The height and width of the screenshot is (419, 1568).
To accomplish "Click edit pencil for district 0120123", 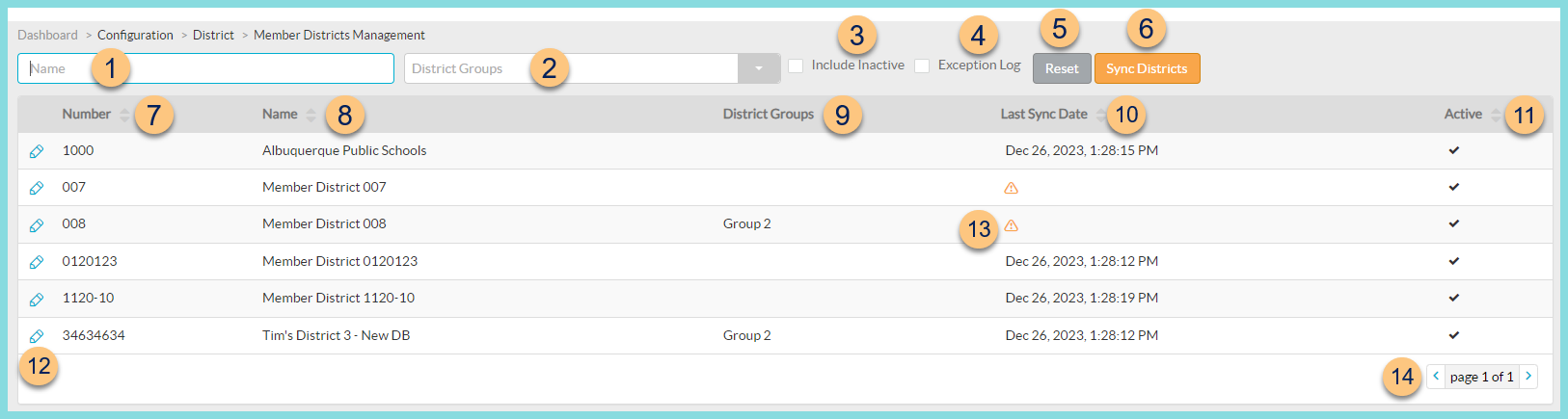I will click(37, 262).
